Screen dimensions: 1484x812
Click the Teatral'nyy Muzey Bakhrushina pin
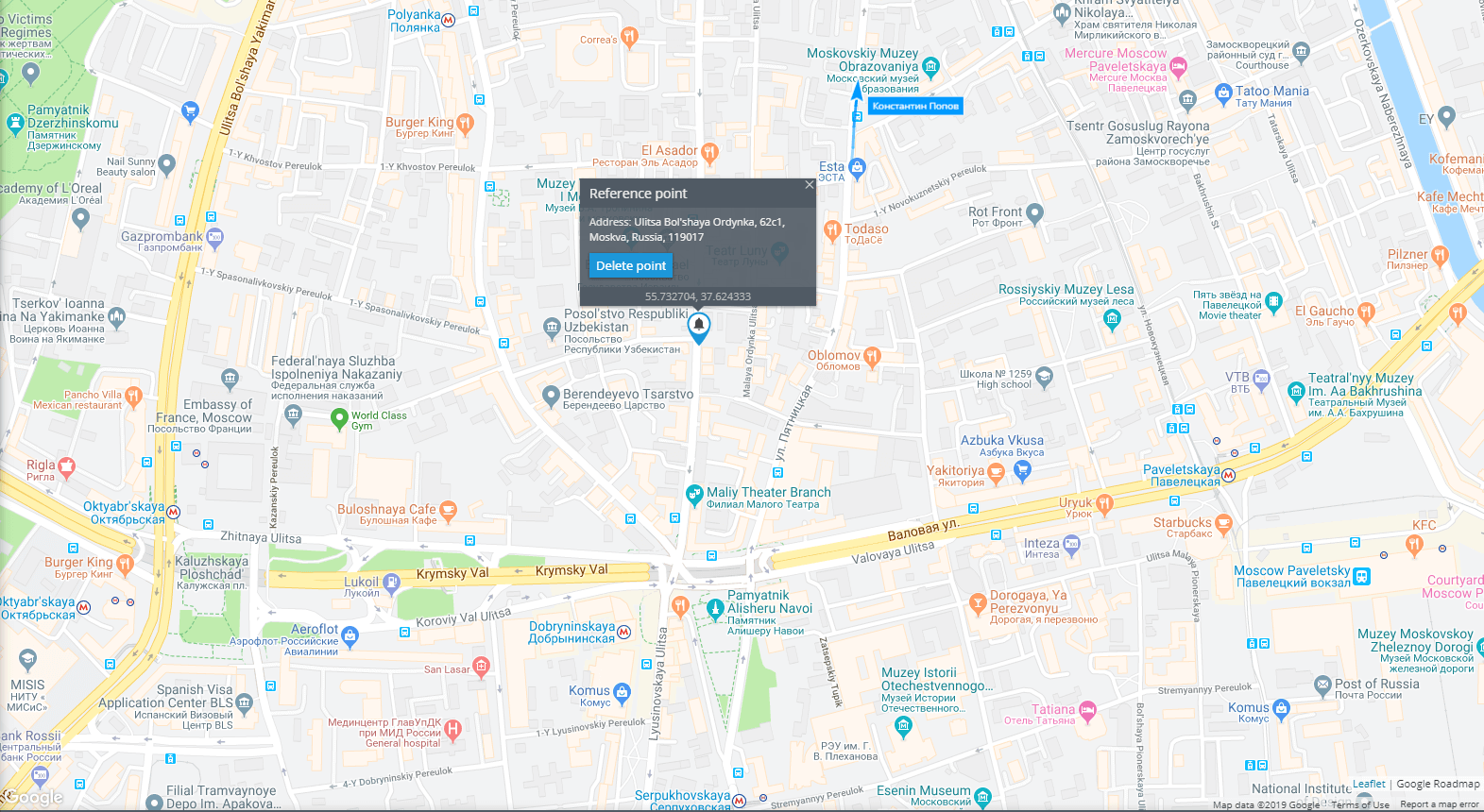pos(1296,391)
